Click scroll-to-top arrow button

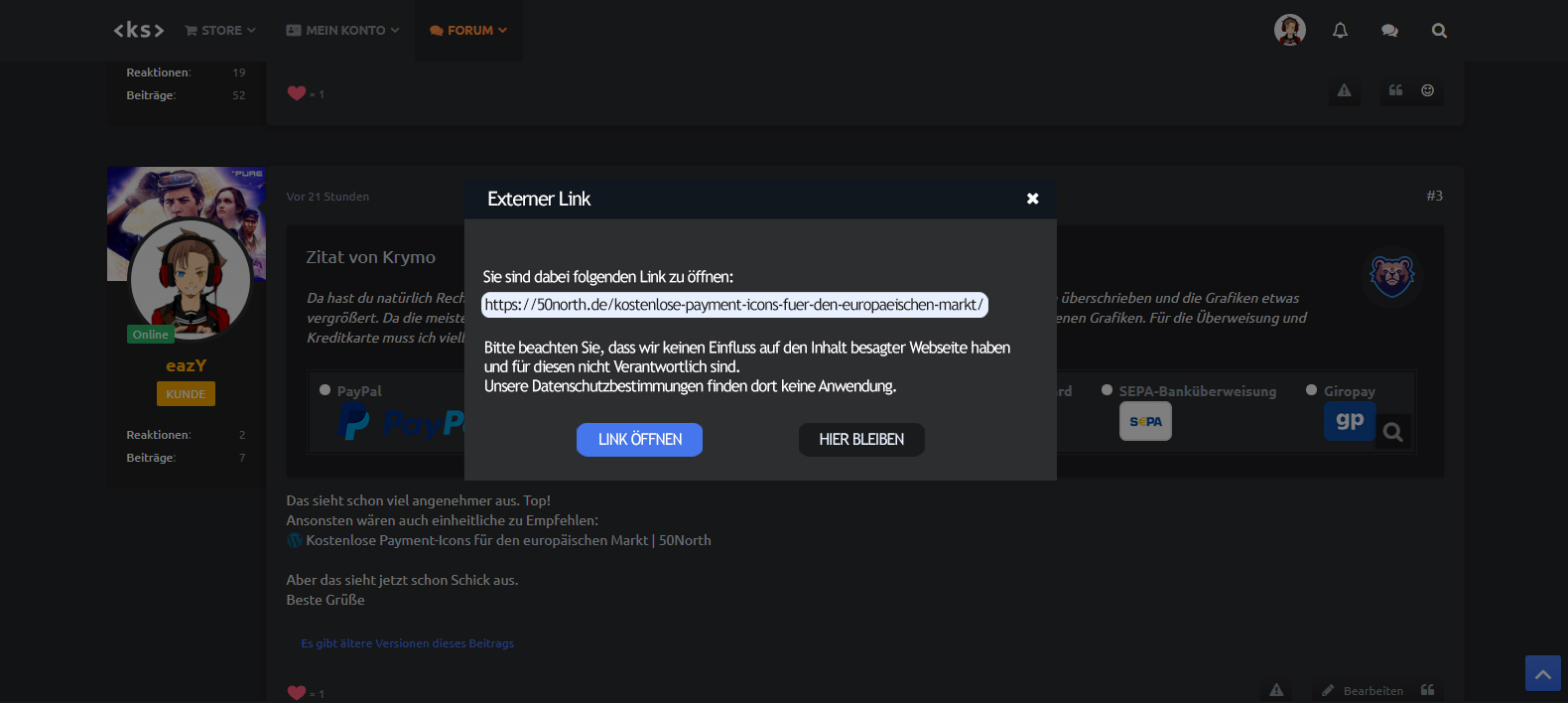click(x=1542, y=673)
